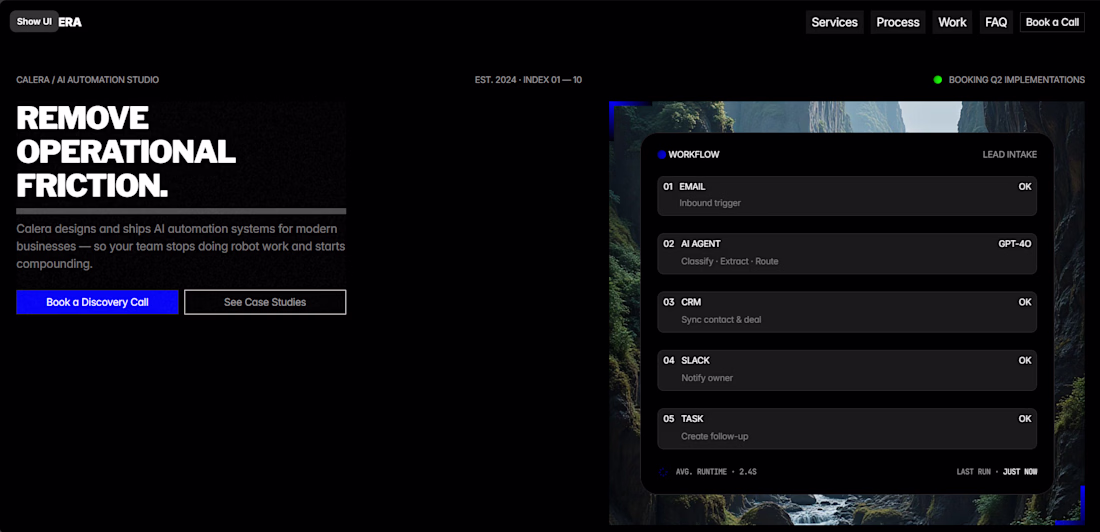Click the OK status on the Email row
Image resolution: width=1100 pixels, height=532 pixels.
pos(1025,187)
